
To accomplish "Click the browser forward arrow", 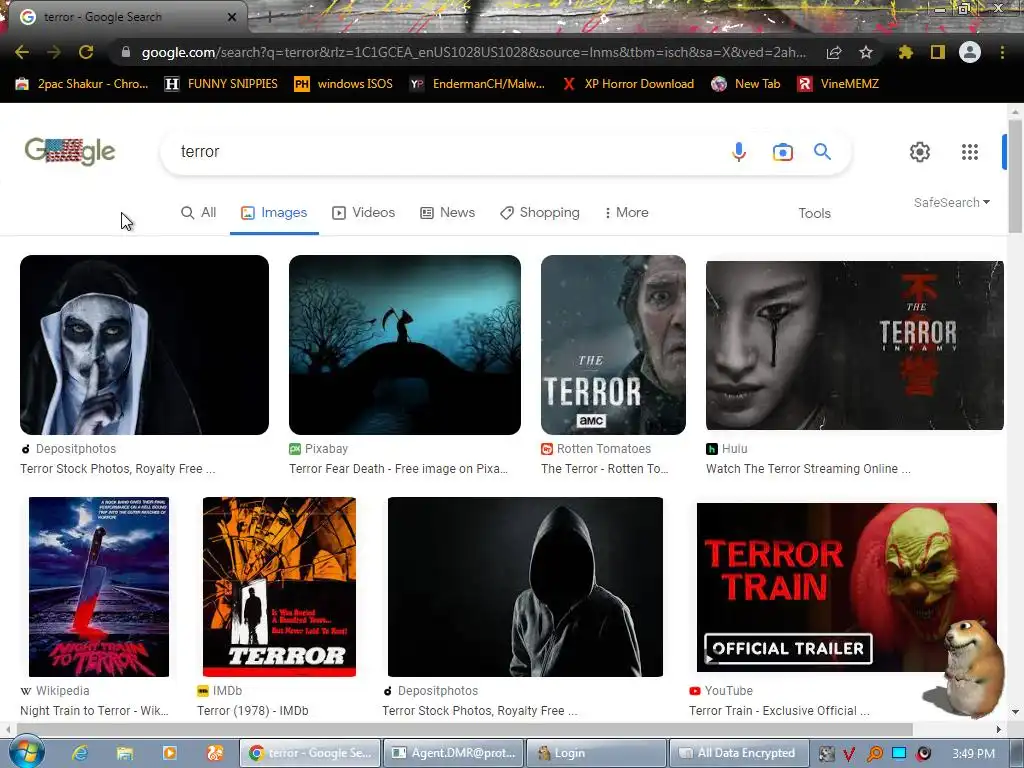I will pyautogui.click(x=54, y=52).
